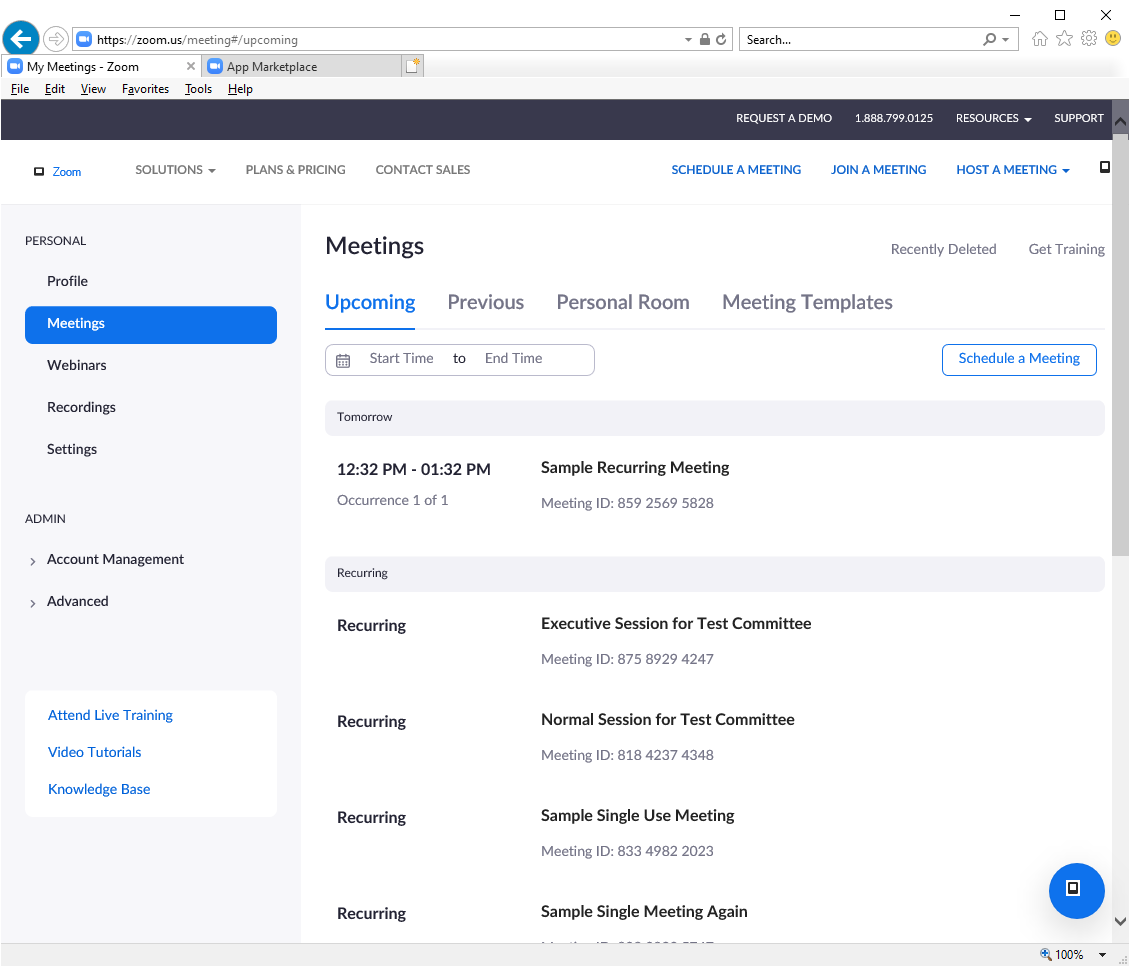Click the calendar icon in the date range field
This screenshot has height=967, width=1130.
pyautogui.click(x=343, y=360)
